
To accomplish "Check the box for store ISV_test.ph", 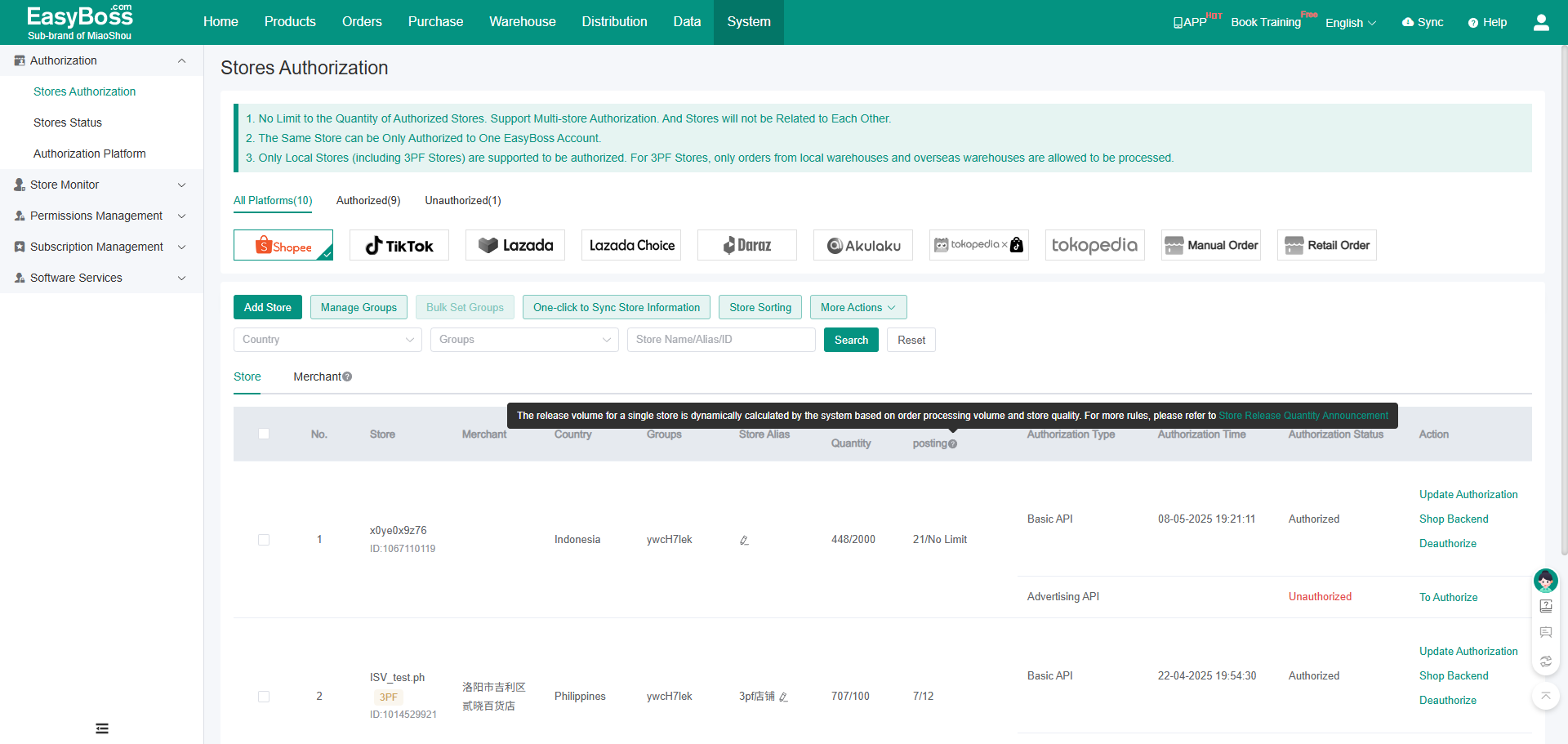I will coord(264,697).
